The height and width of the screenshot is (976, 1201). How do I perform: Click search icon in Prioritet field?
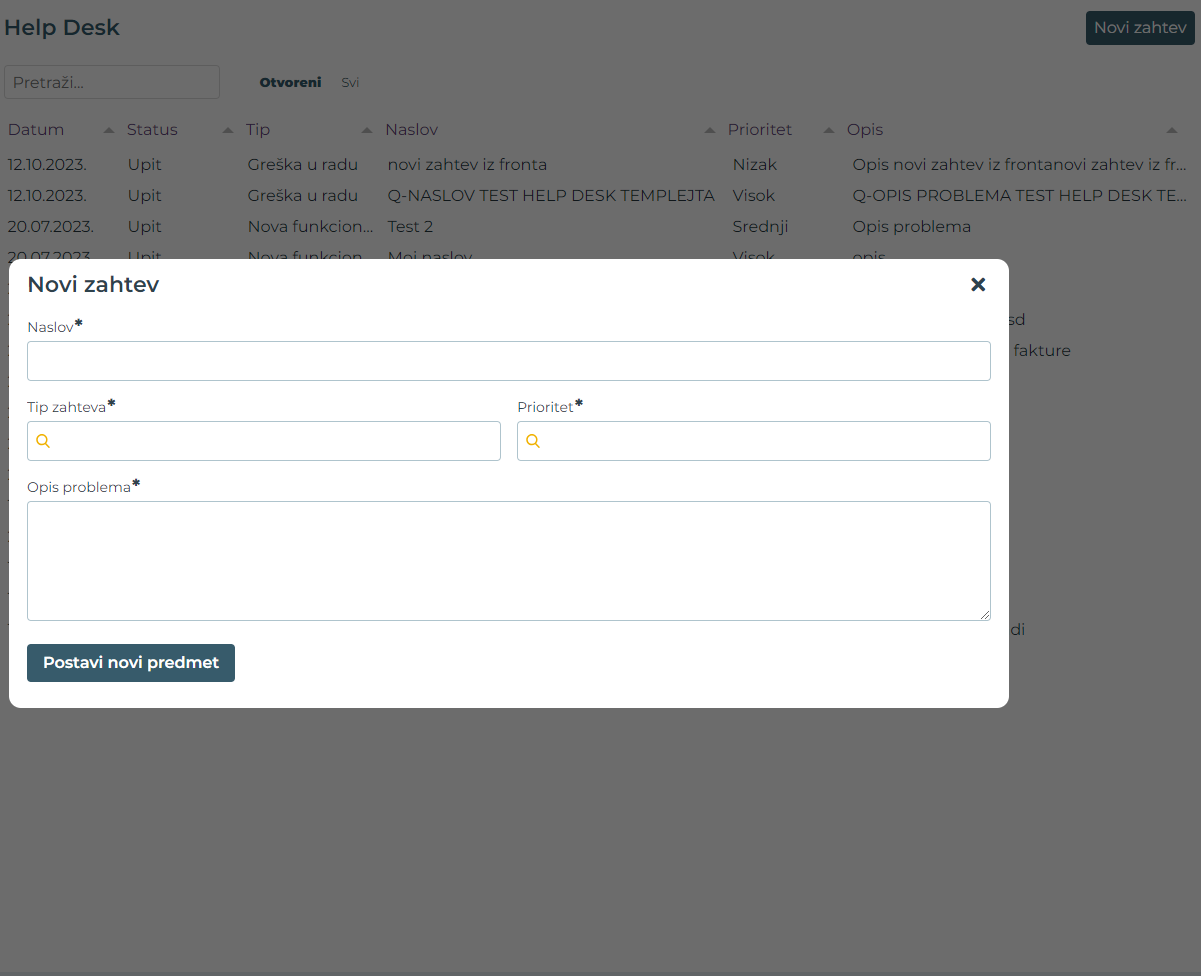tap(533, 441)
